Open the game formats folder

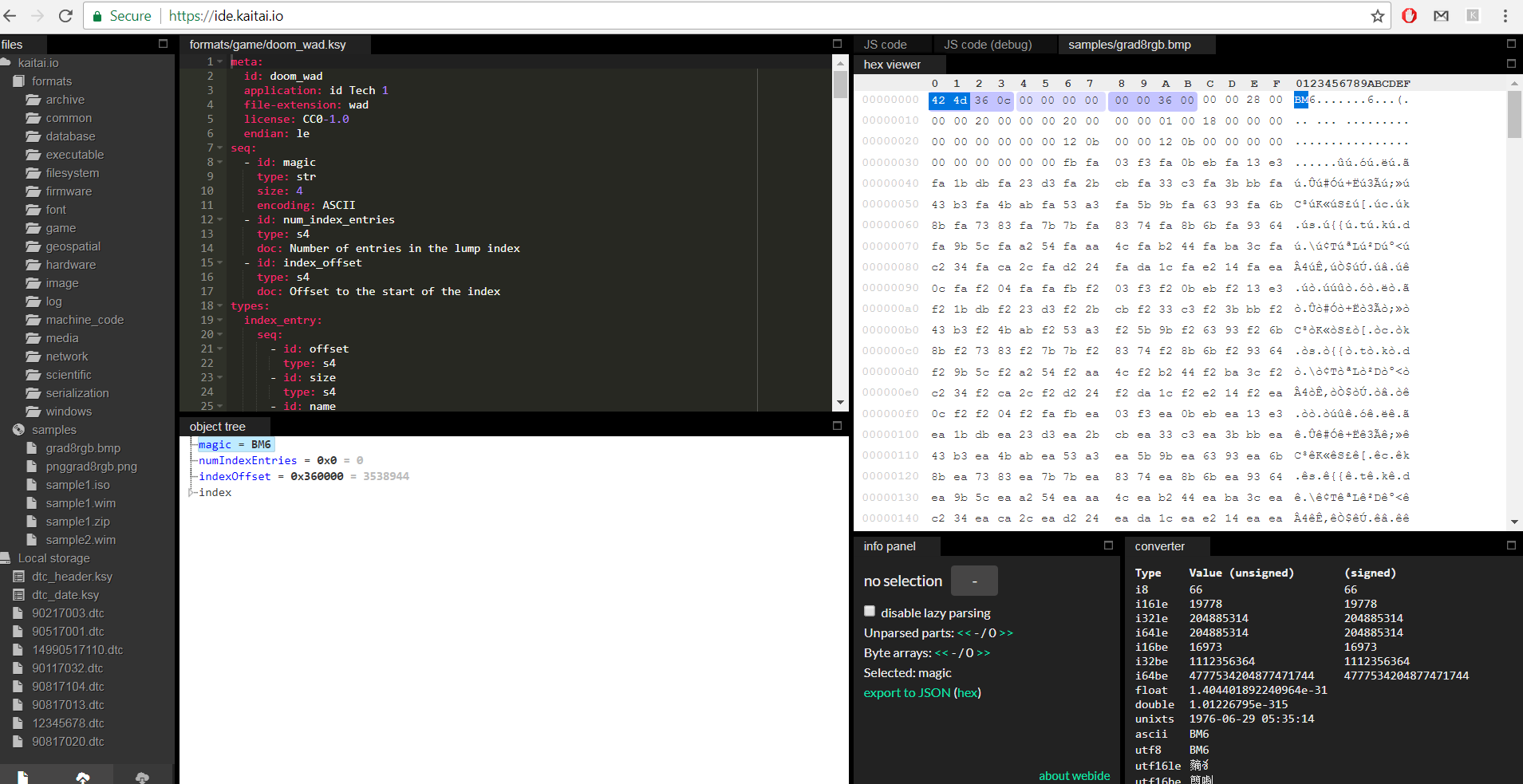[61, 228]
